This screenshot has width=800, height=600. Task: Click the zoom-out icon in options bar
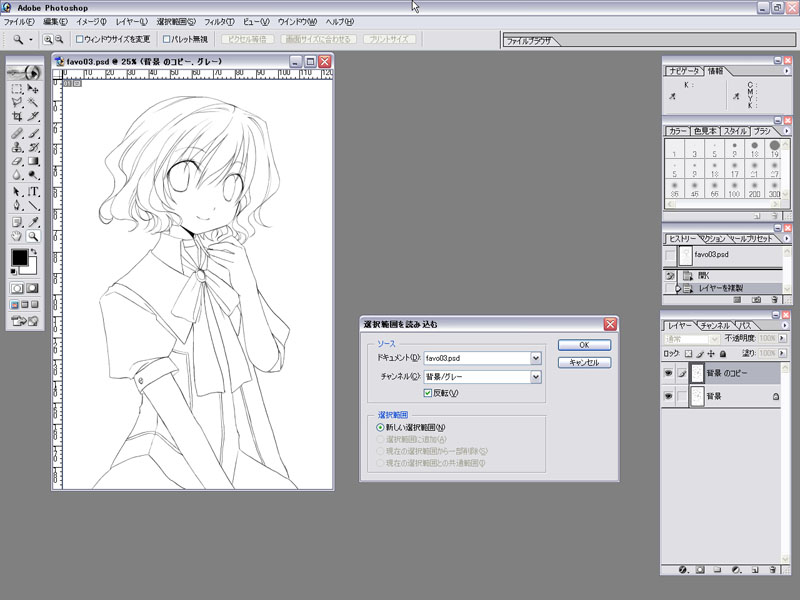[59, 39]
